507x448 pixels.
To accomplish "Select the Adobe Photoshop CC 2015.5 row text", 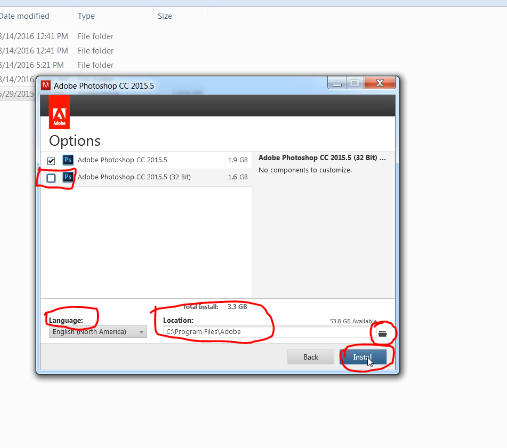I will click(x=122, y=160).
